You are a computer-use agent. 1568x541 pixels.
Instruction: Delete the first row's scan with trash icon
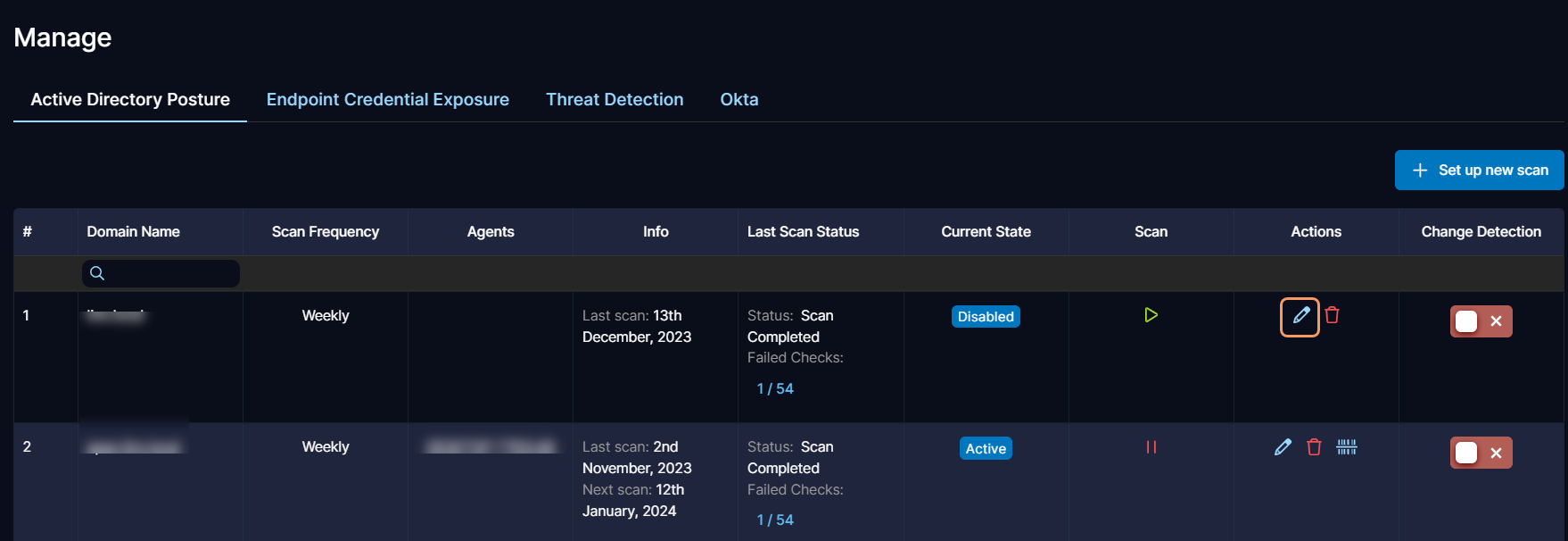point(1332,315)
